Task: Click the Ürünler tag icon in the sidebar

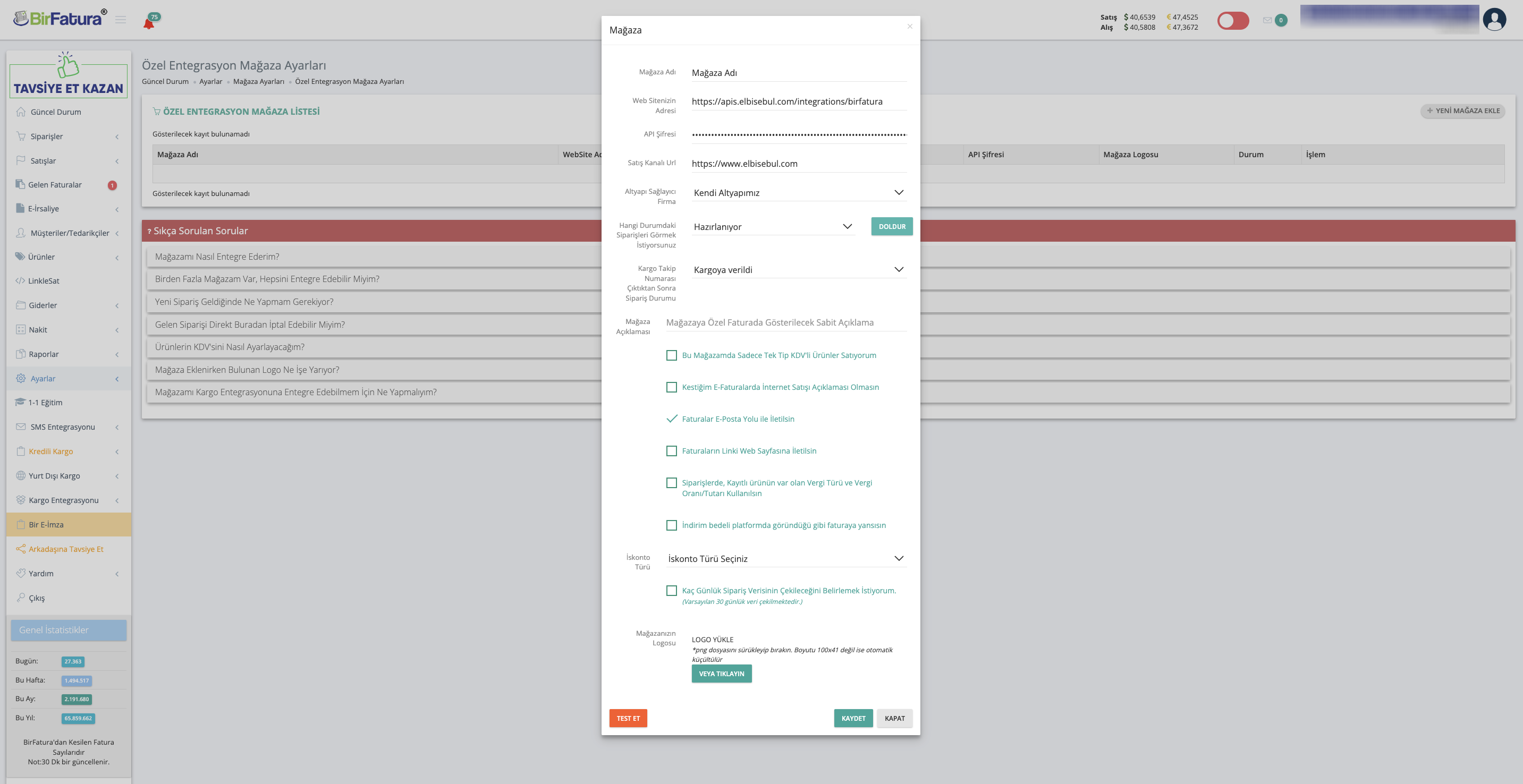Action: (x=20, y=257)
